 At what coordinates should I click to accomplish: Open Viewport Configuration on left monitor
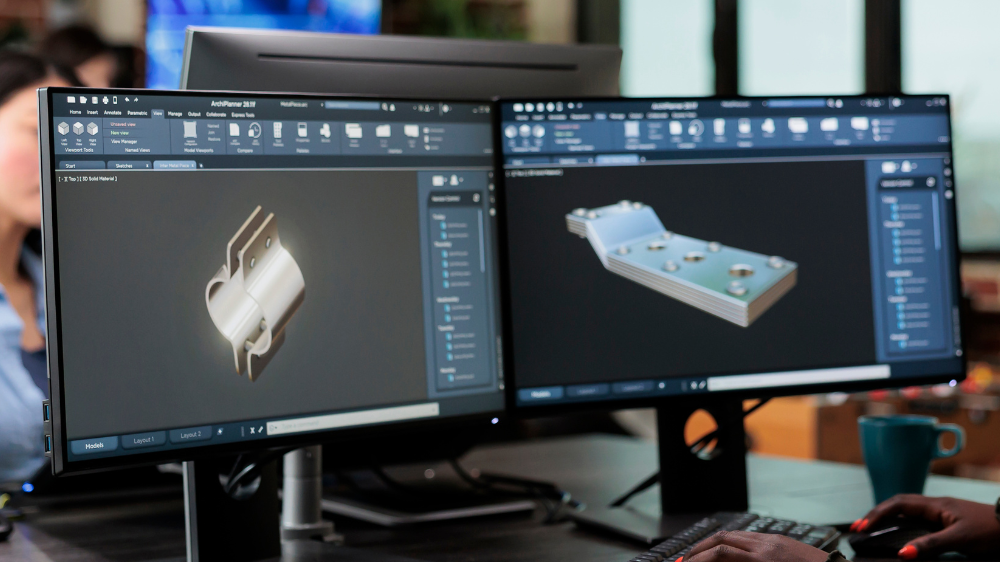pos(190,131)
